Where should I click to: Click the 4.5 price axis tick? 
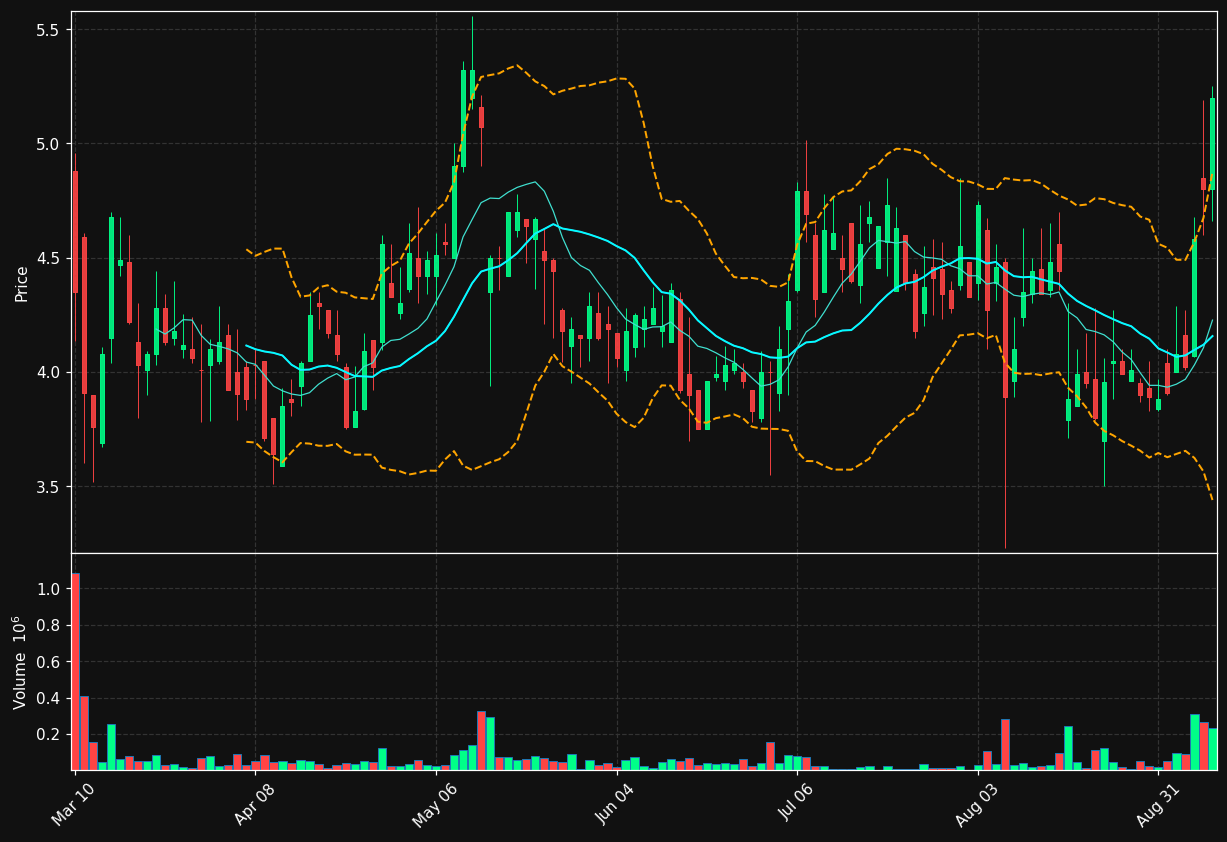[49, 258]
